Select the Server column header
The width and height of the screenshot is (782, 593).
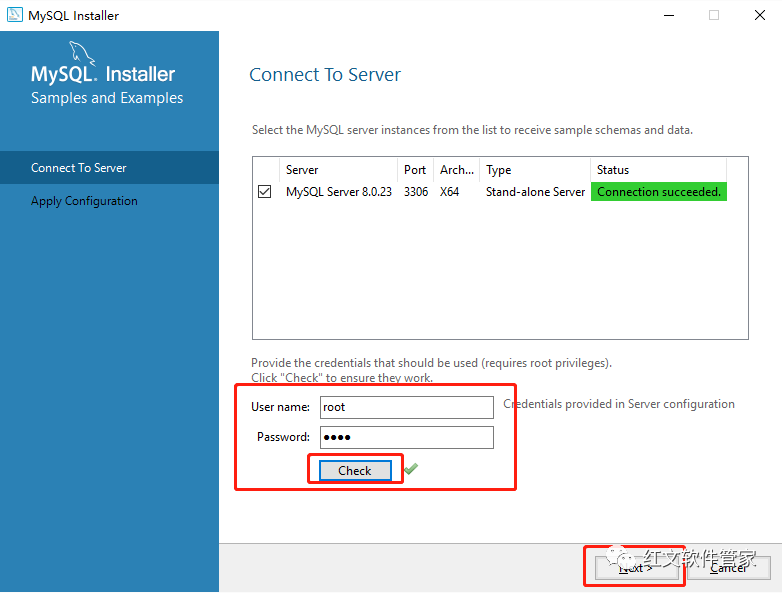pos(339,170)
